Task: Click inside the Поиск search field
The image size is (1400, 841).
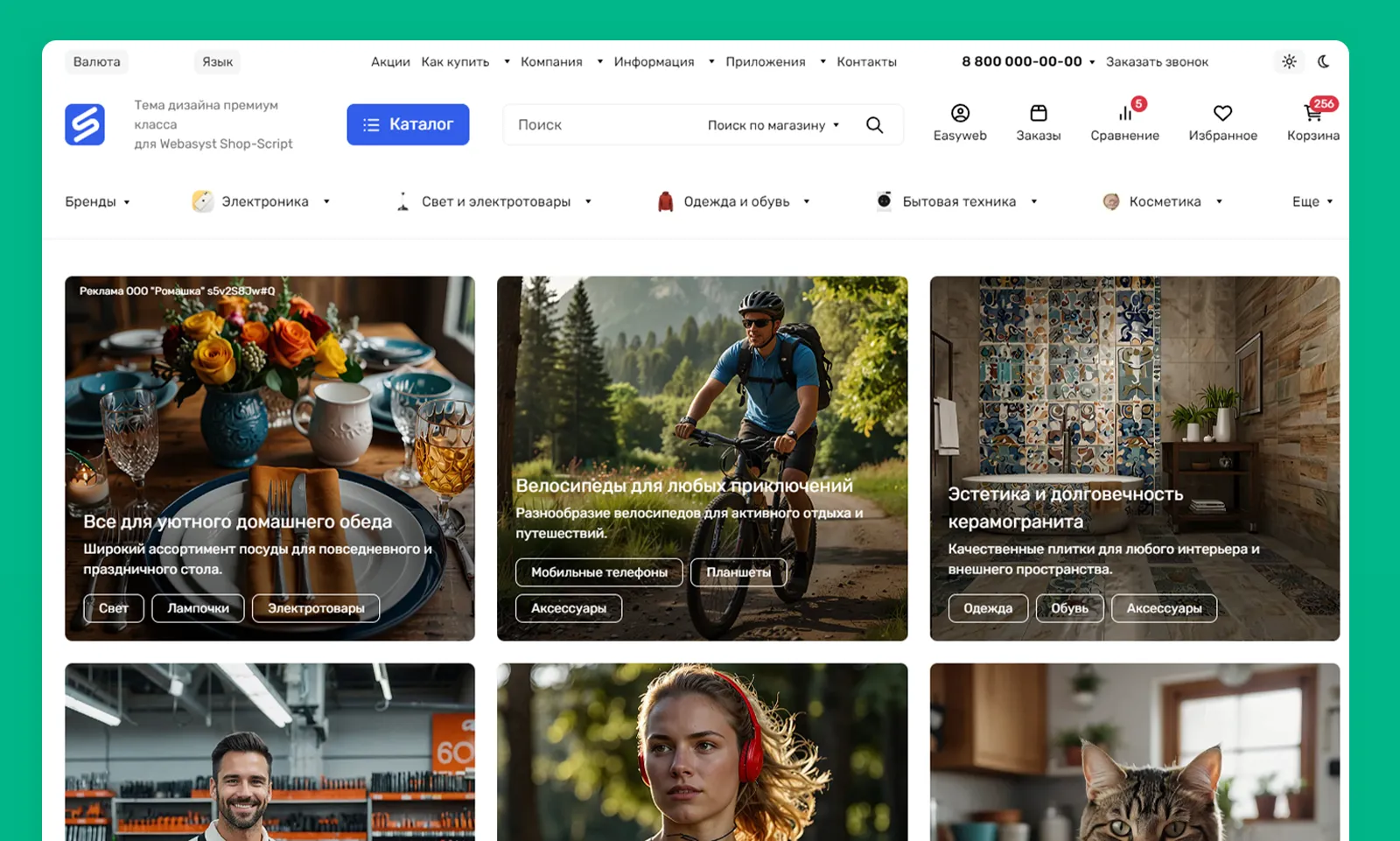Action: pos(604,125)
